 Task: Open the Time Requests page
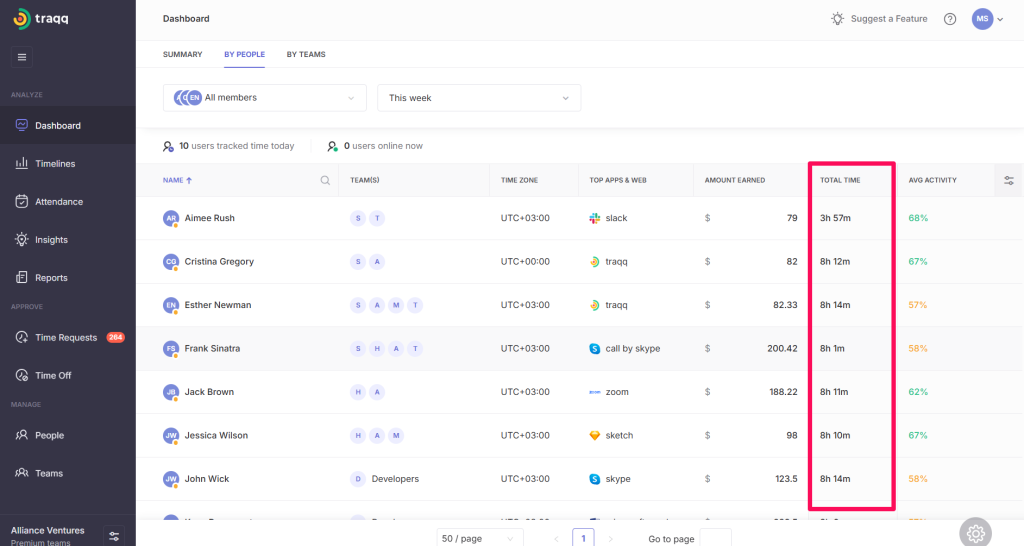[66, 338]
